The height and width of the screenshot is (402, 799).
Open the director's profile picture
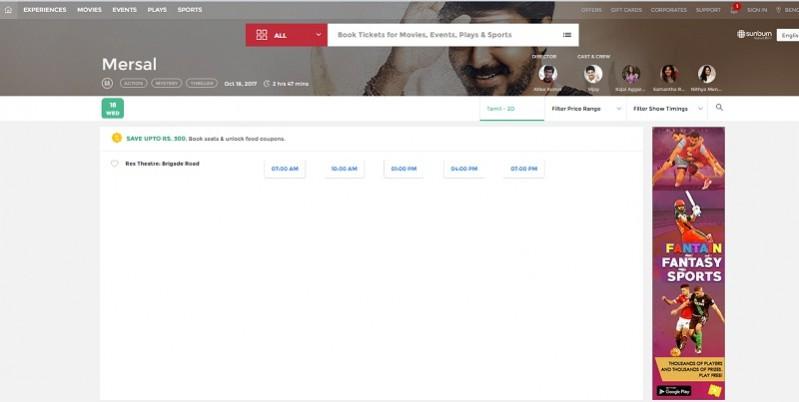click(x=548, y=74)
